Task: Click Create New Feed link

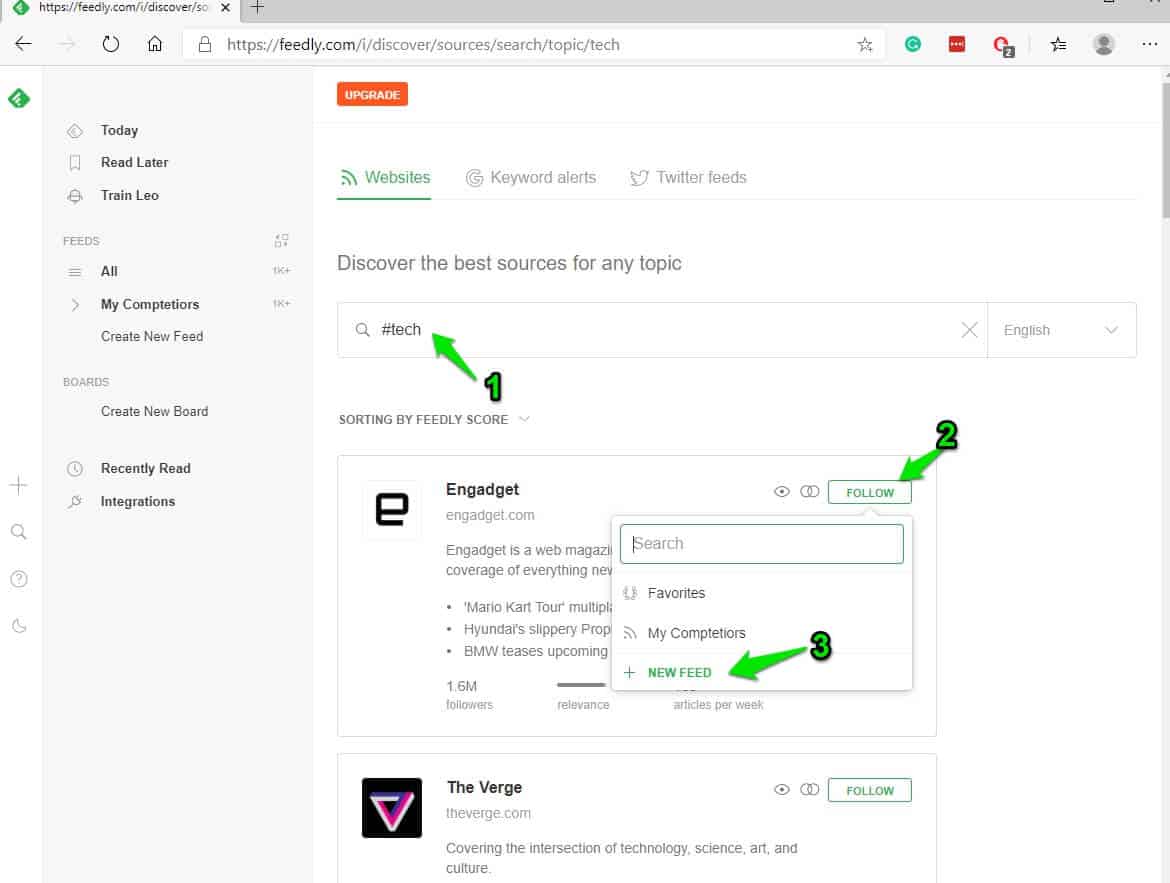Action: (x=152, y=337)
